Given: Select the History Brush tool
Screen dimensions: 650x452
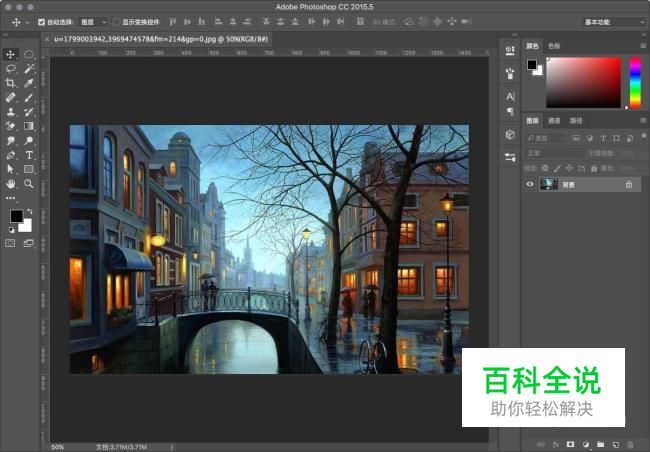Looking at the screenshot, I should 29,112.
